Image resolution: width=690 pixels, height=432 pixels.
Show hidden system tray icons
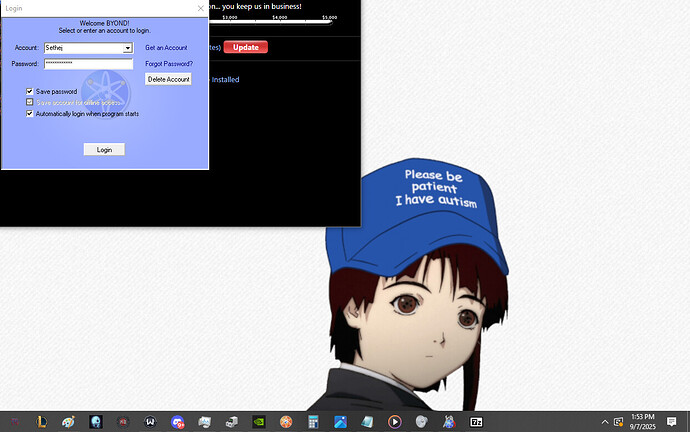coord(605,422)
